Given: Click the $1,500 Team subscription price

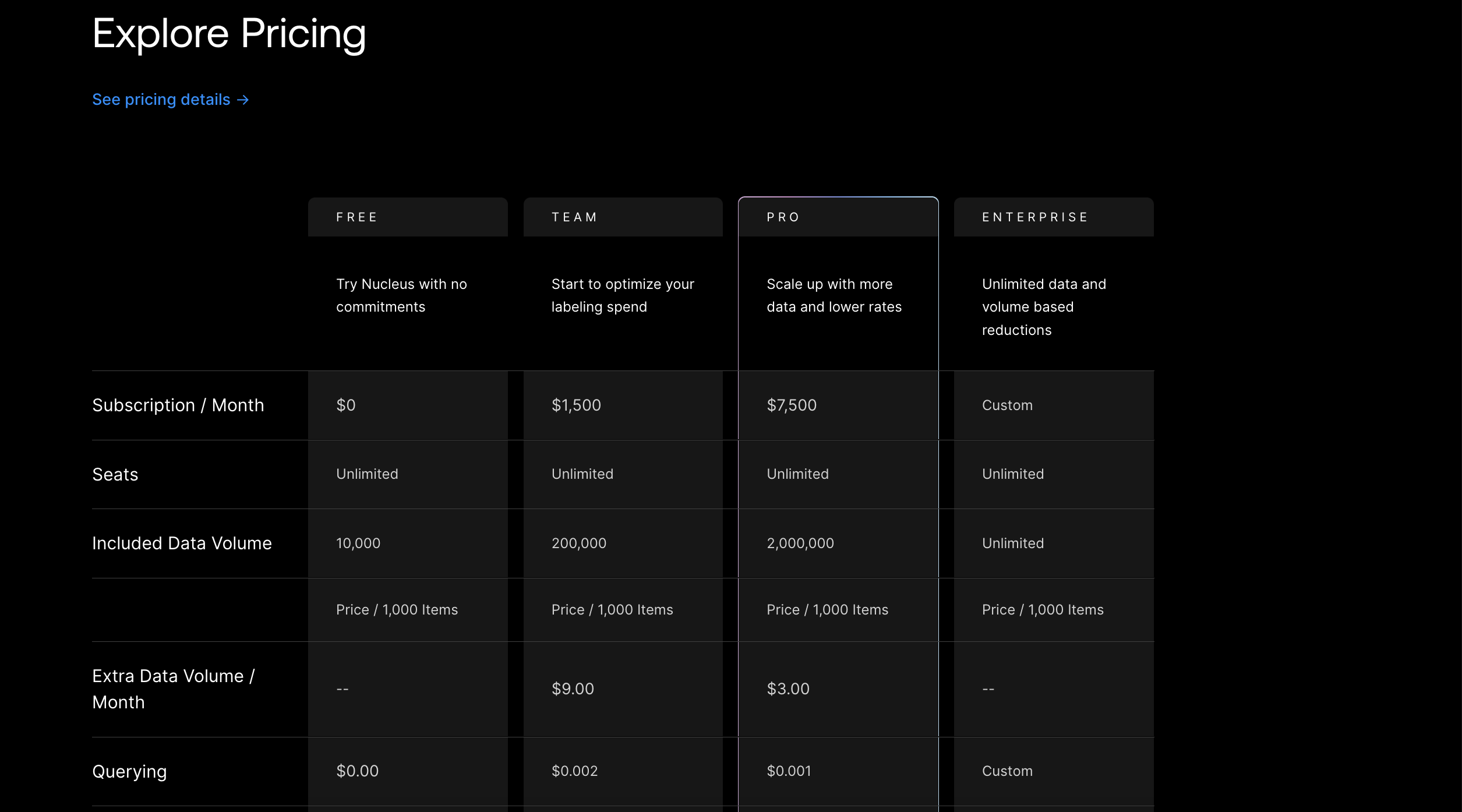Looking at the screenshot, I should pos(576,405).
